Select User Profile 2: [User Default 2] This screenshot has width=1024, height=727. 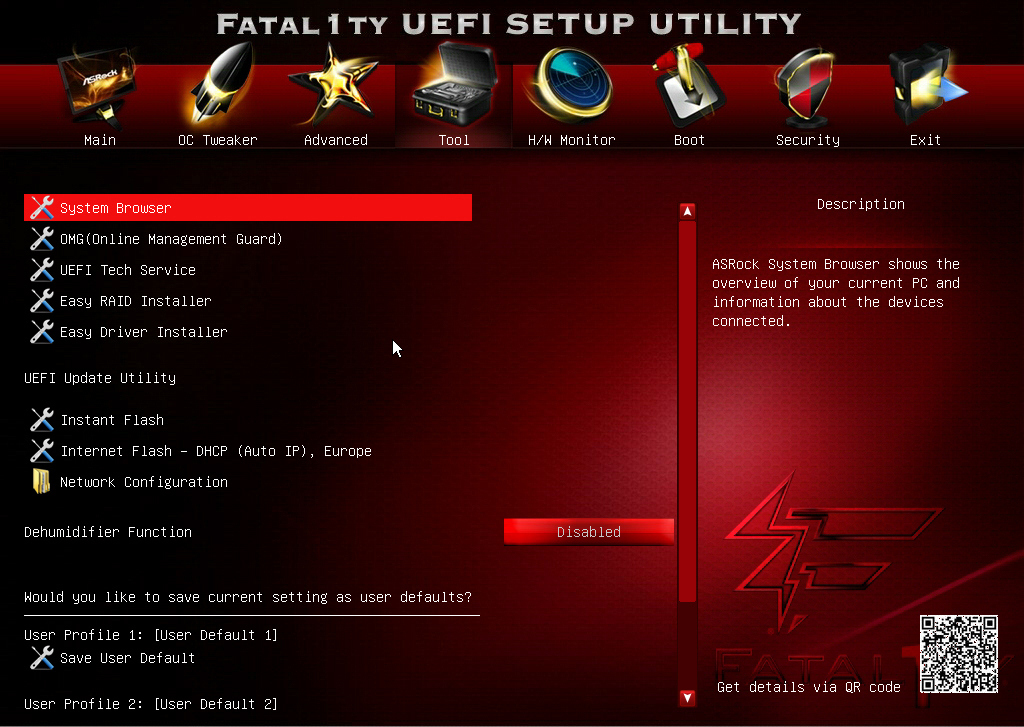point(151,704)
